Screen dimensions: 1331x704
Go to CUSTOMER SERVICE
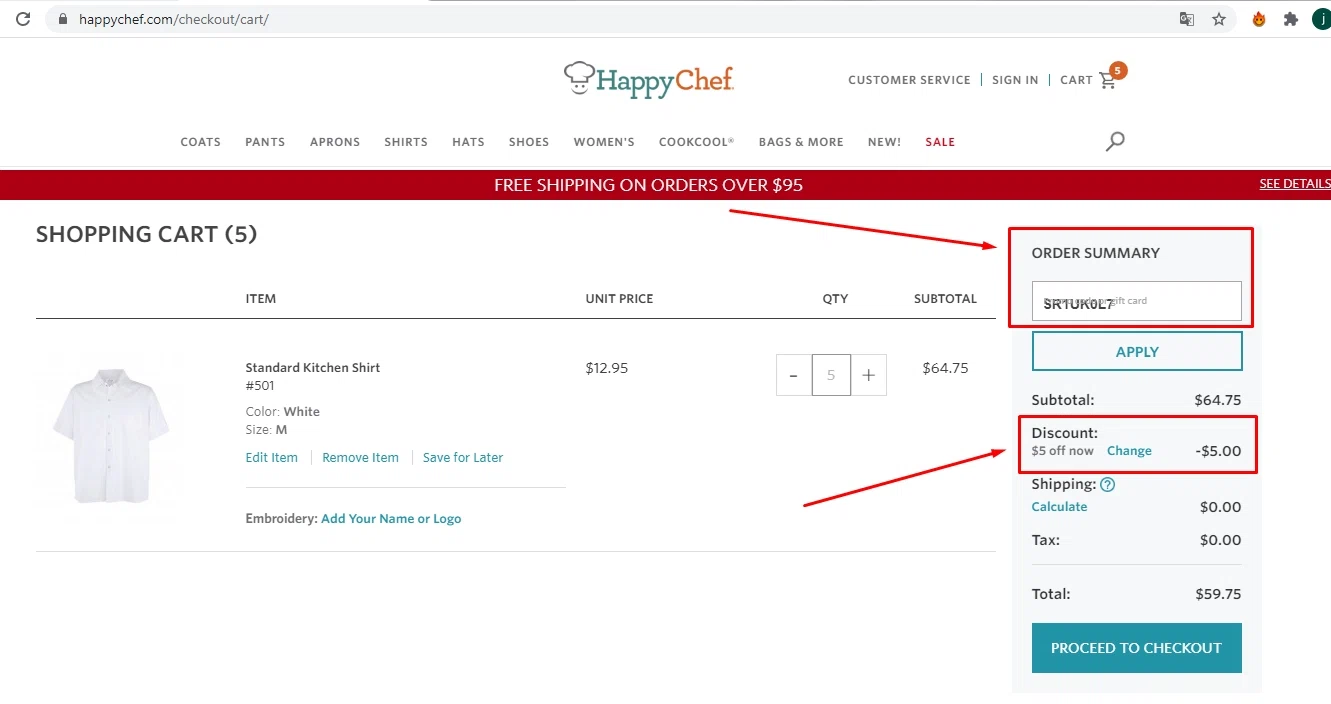[x=909, y=80]
